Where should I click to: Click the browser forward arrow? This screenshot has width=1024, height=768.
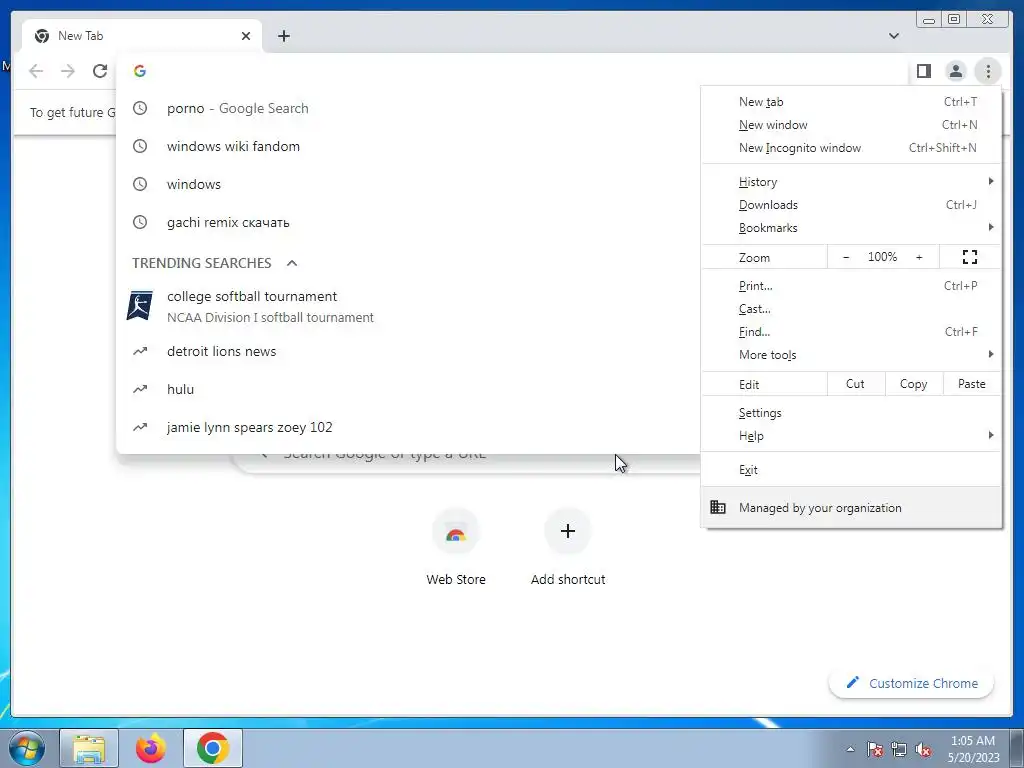pyautogui.click(x=68, y=71)
